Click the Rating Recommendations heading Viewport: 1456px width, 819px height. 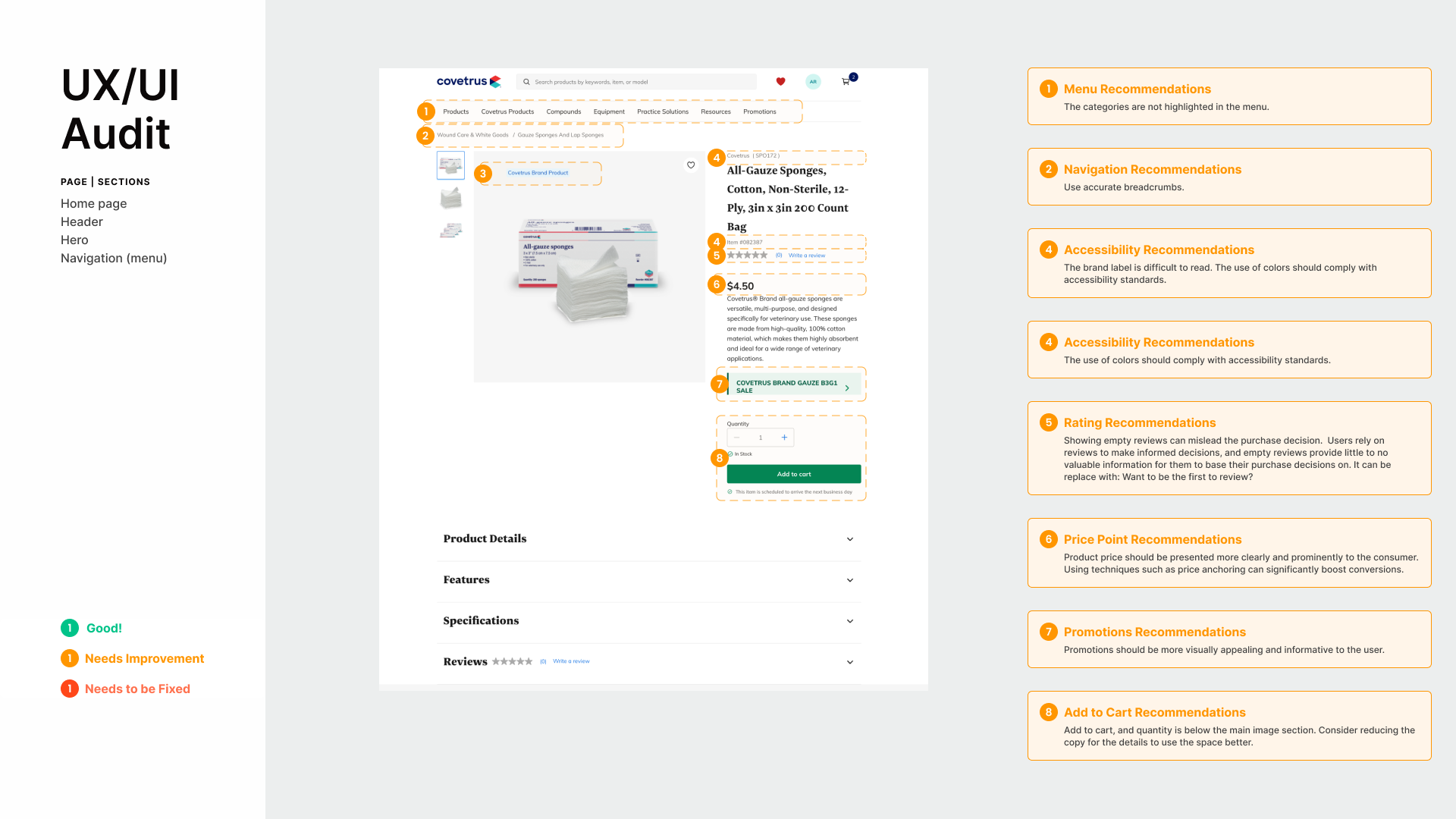coord(1140,422)
